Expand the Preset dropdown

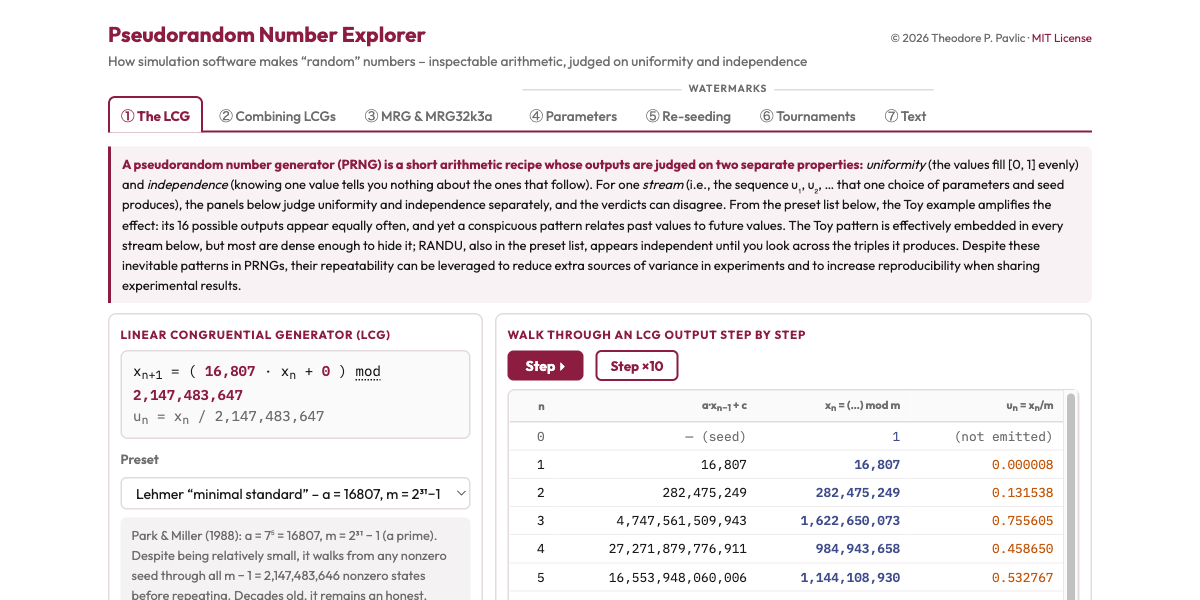click(295, 493)
